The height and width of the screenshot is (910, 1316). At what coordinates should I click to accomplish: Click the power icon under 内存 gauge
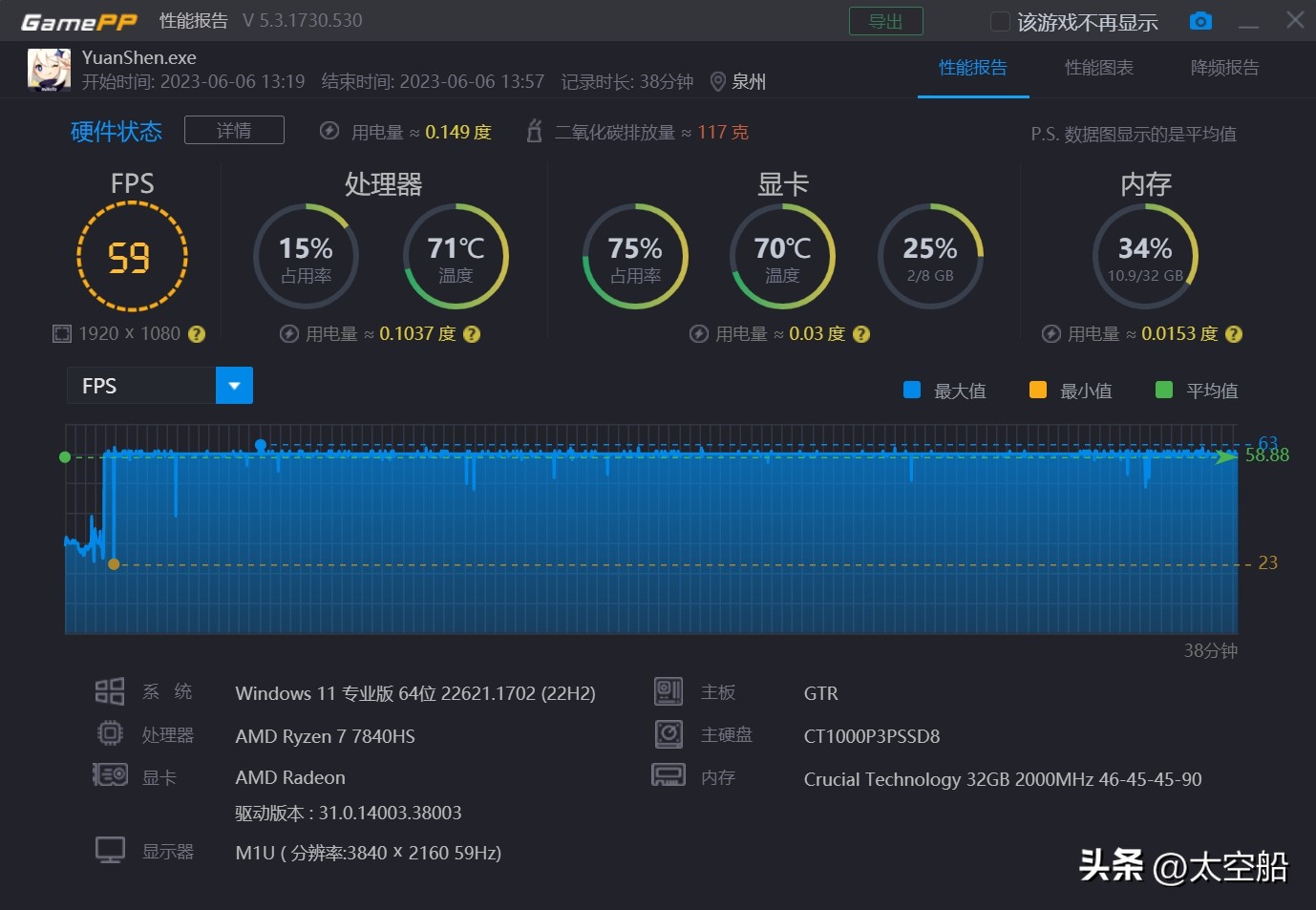click(1051, 333)
